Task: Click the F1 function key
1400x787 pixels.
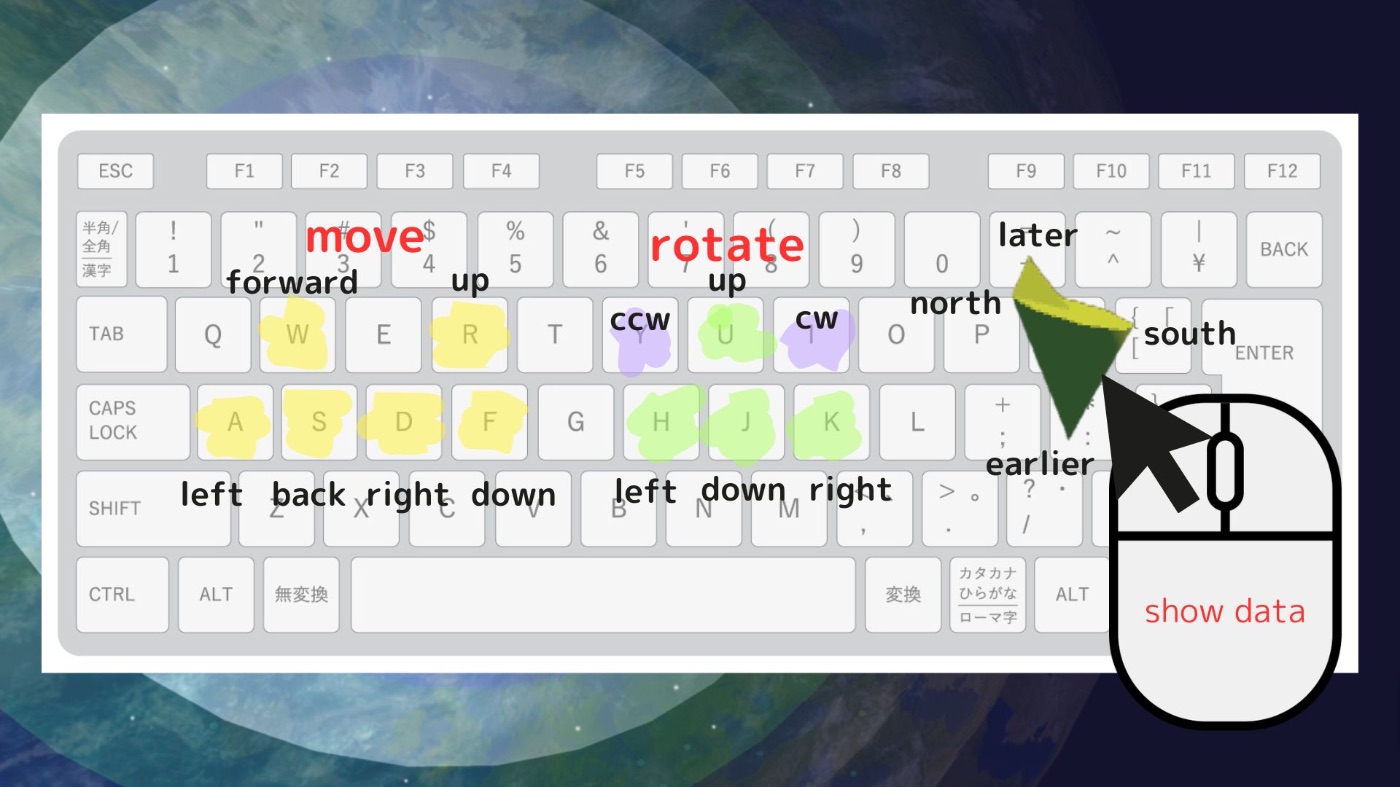Action: (244, 171)
